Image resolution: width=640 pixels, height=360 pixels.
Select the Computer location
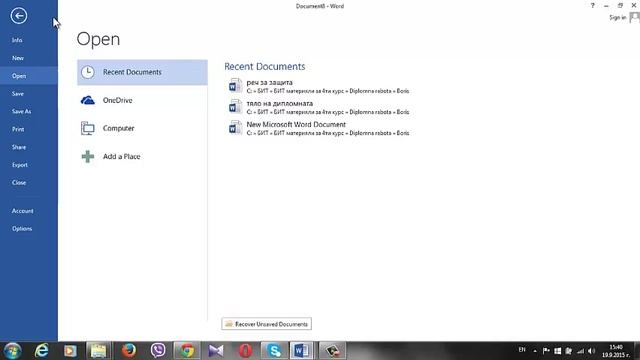[x=142, y=128]
